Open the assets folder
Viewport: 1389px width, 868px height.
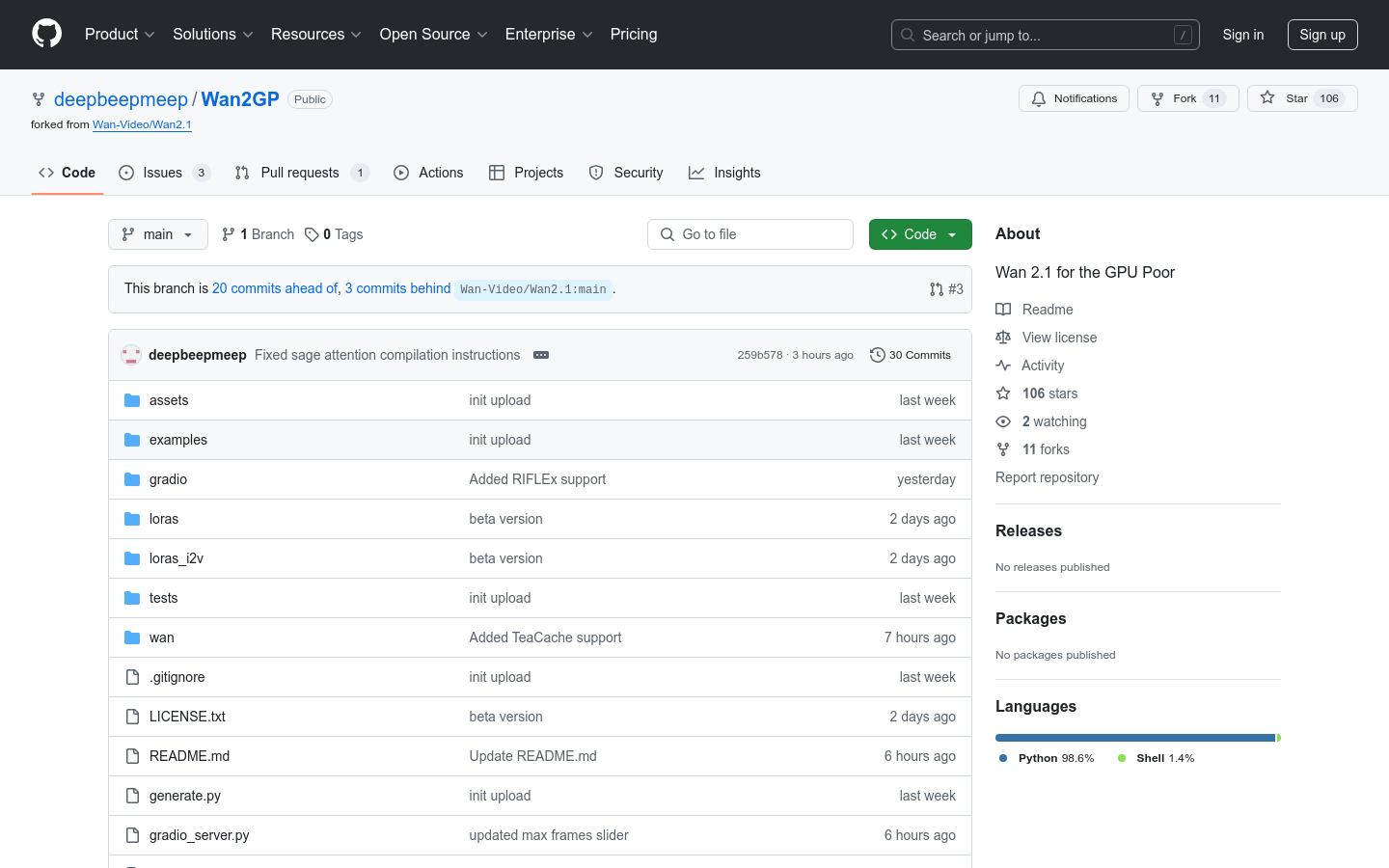point(169,400)
